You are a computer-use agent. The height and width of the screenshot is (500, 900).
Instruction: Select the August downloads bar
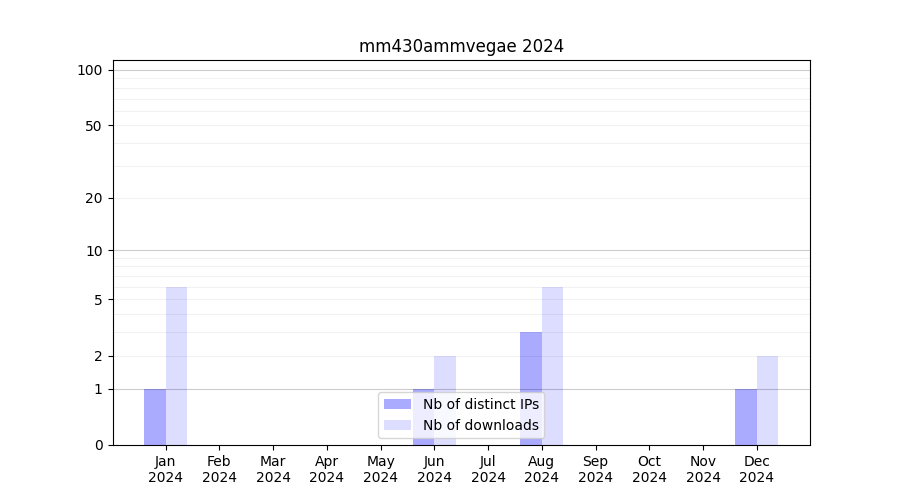click(552, 366)
